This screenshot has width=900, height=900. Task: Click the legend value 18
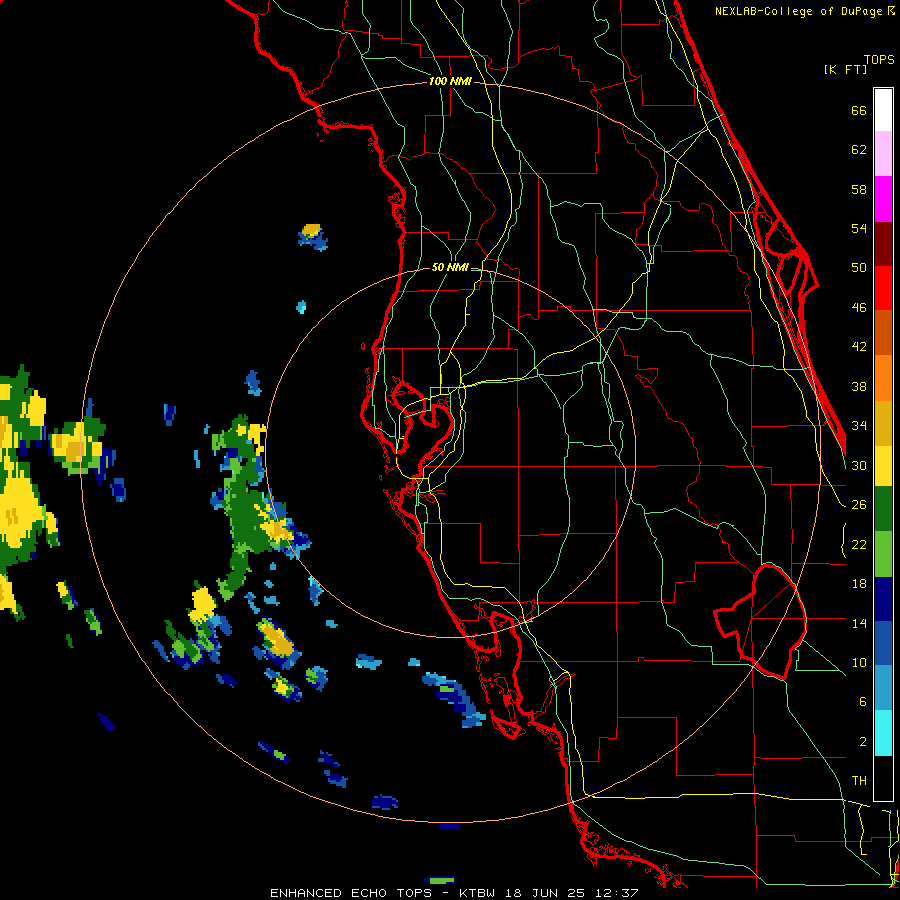click(859, 584)
